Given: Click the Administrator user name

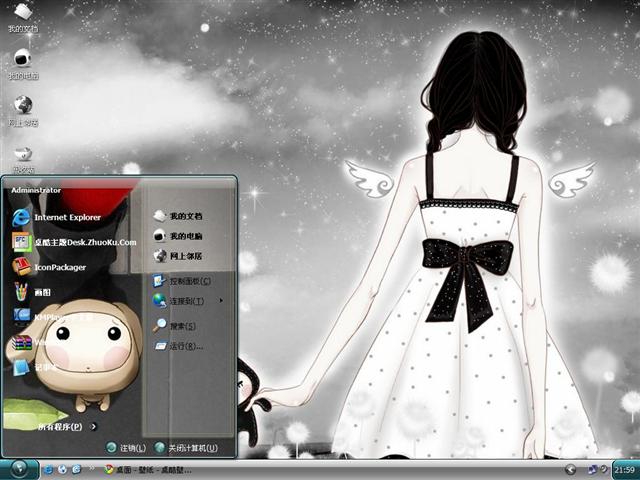Looking at the screenshot, I should click(36, 190).
